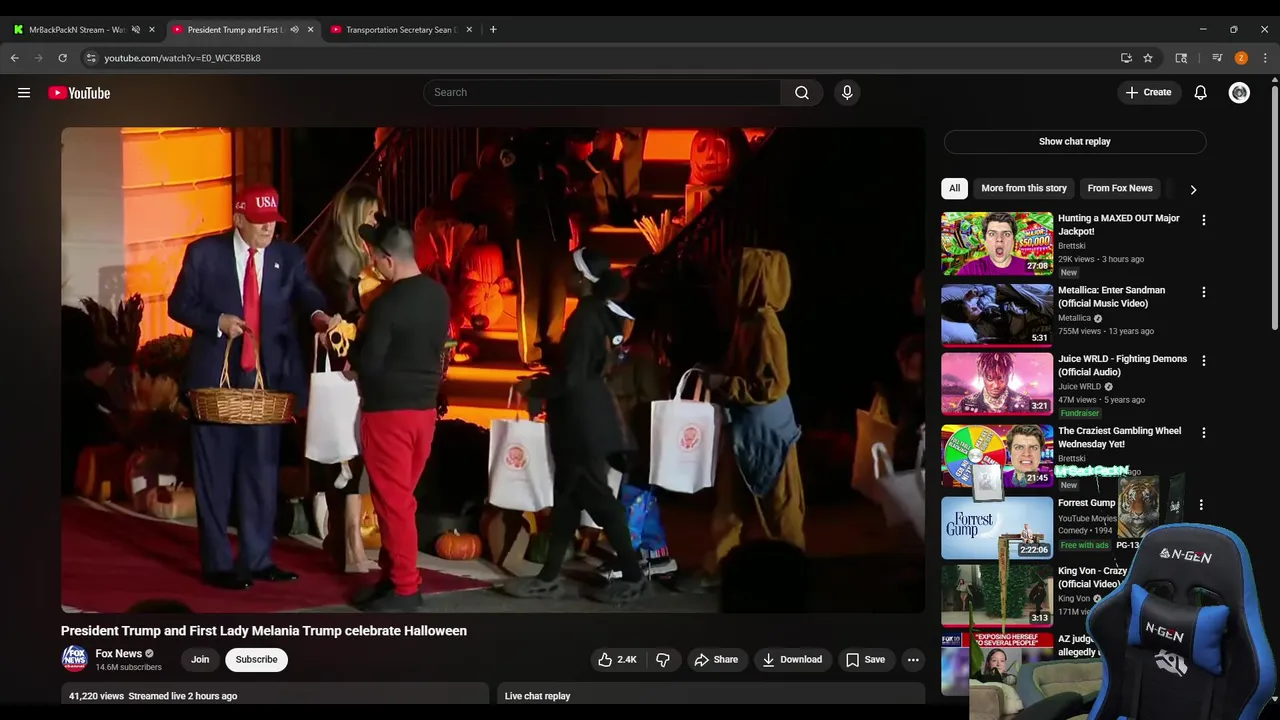The image size is (1280, 720).
Task: Select More from this story chip
Action: coord(1024,188)
